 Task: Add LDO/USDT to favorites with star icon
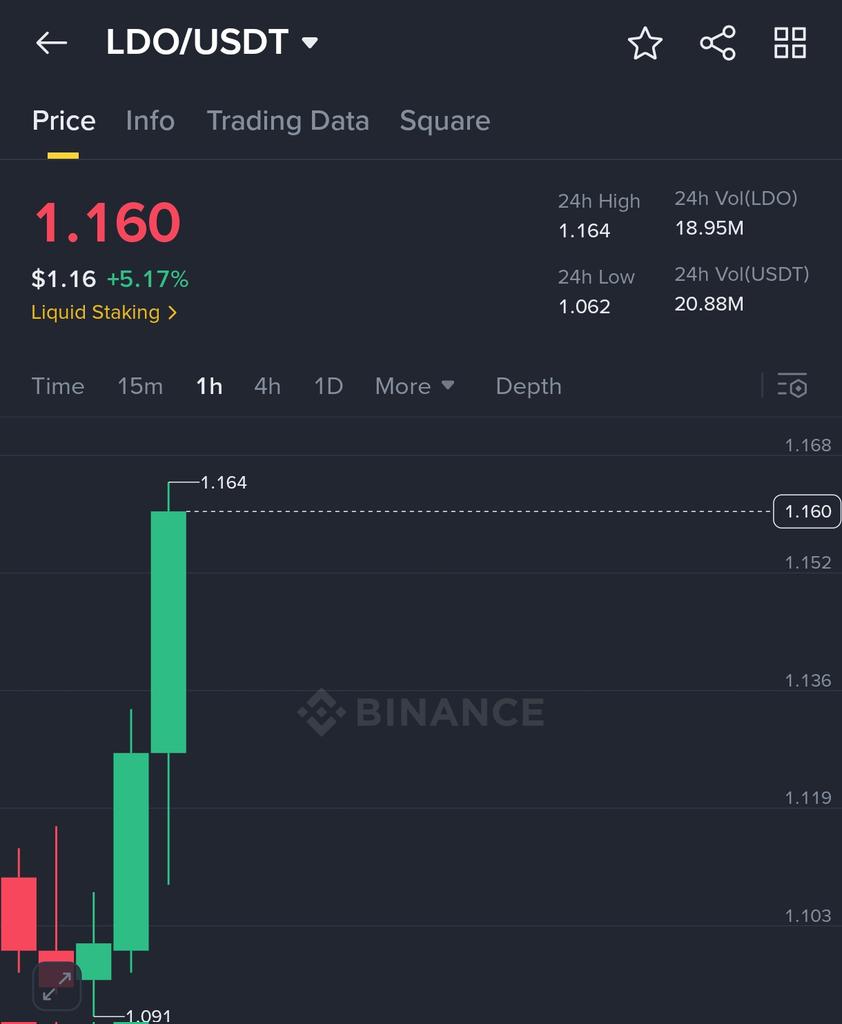645,43
